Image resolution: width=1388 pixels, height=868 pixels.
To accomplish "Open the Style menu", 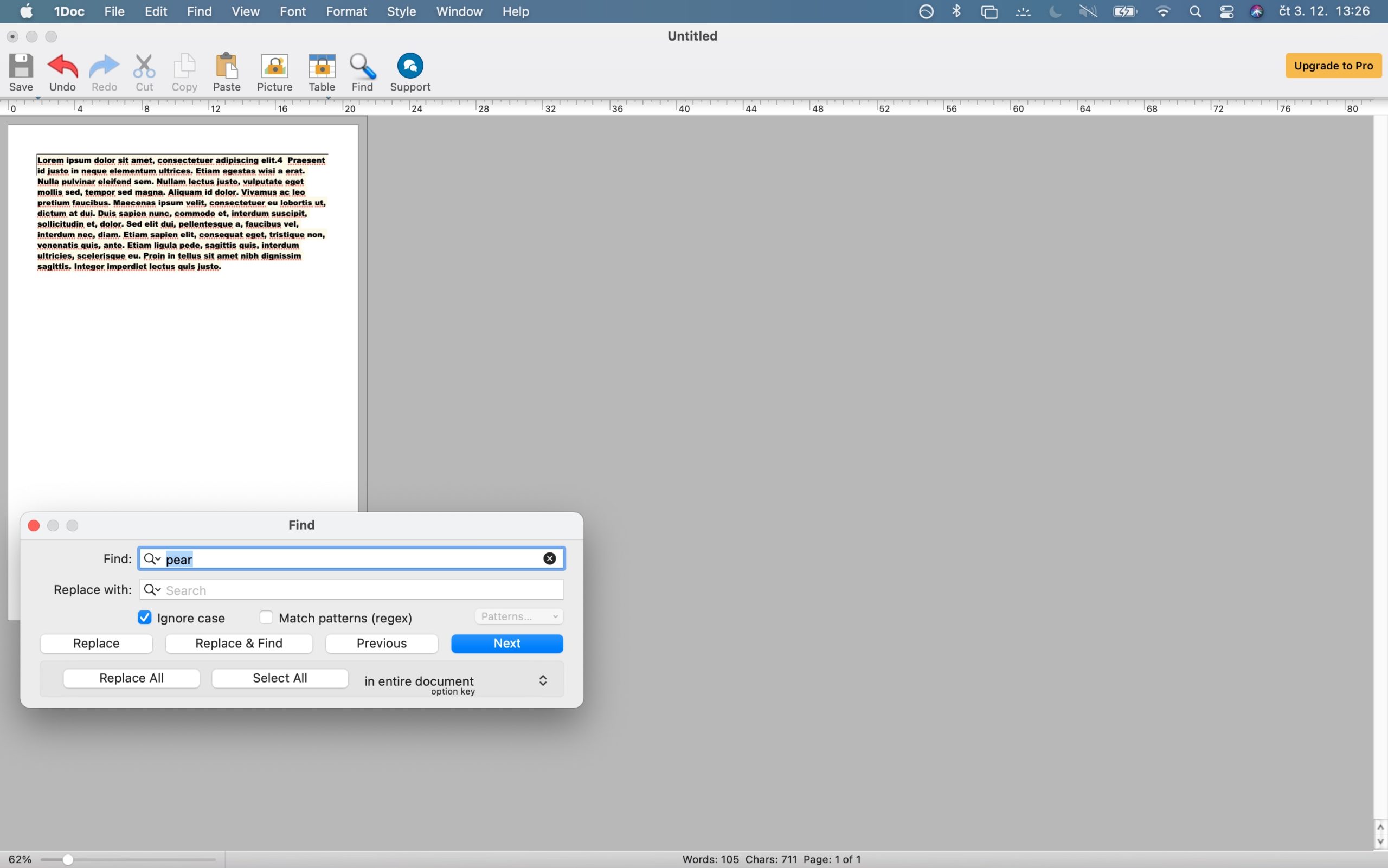I will pyautogui.click(x=401, y=11).
